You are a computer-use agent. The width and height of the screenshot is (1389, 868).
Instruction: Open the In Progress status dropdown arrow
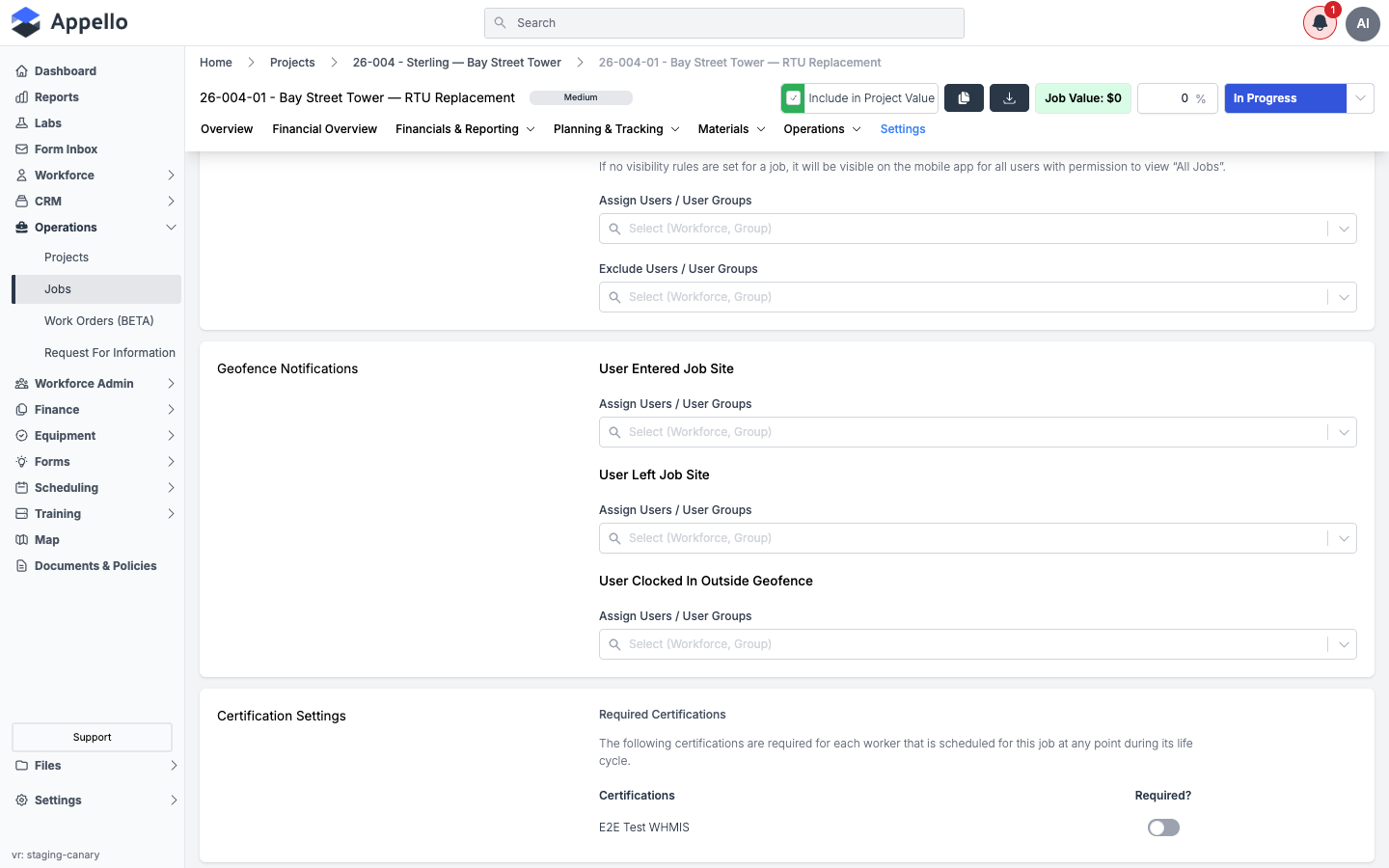coord(1360,98)
